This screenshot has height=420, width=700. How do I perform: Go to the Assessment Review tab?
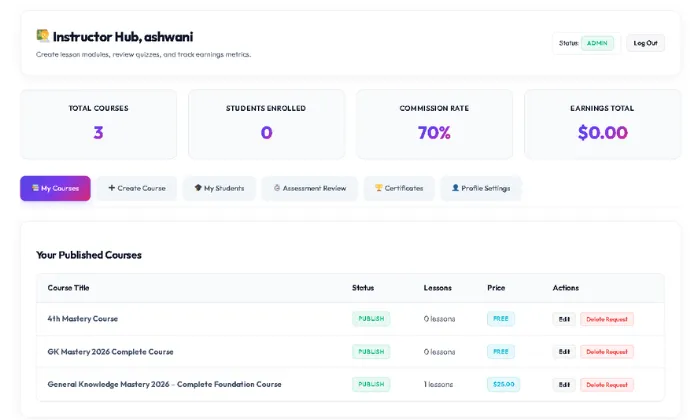click(309, 188)
